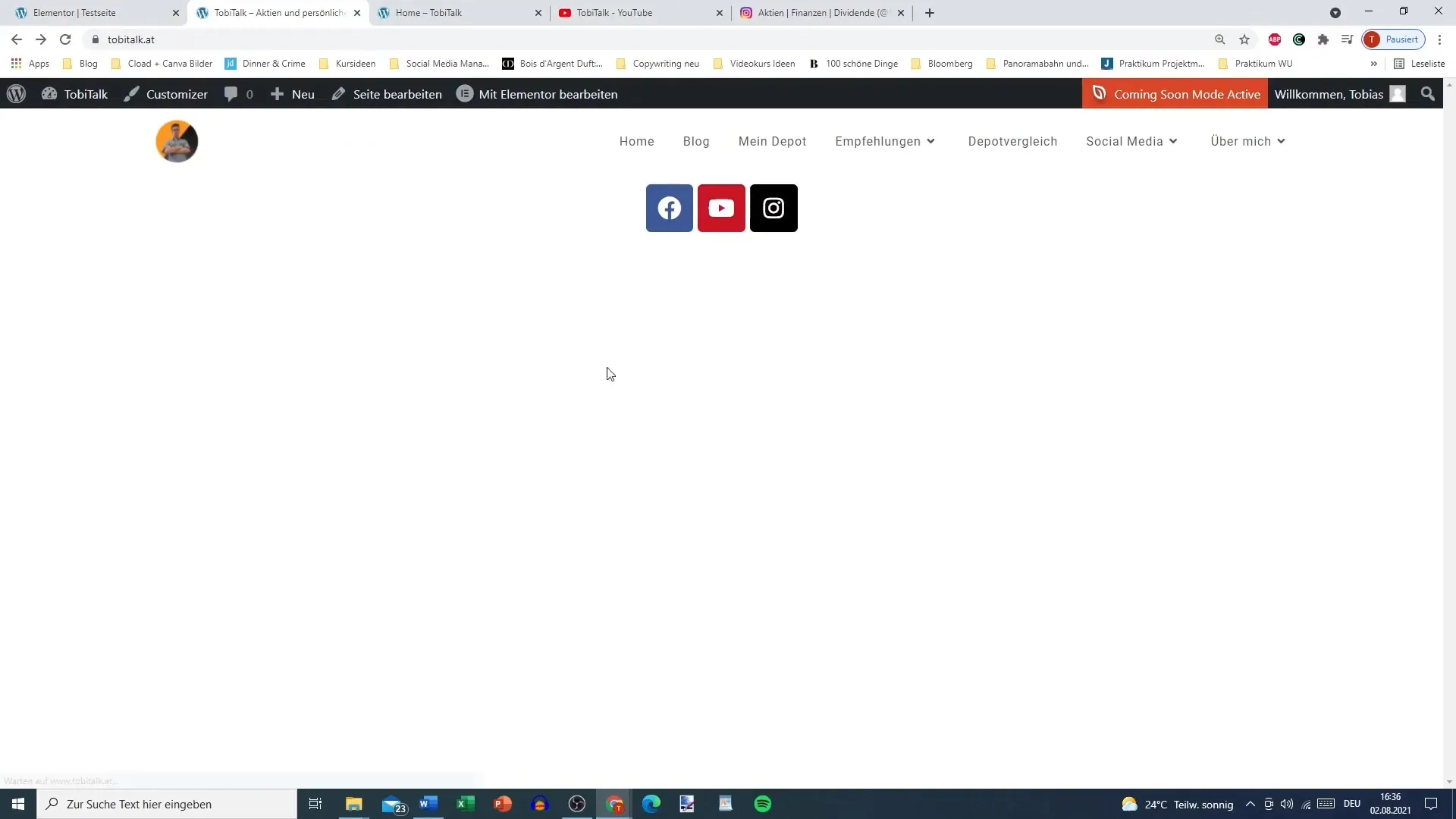This screenshot has height=819, width=1456.
Task: Click Mit Elementor bearbeiten
Action: click(537, 94)
